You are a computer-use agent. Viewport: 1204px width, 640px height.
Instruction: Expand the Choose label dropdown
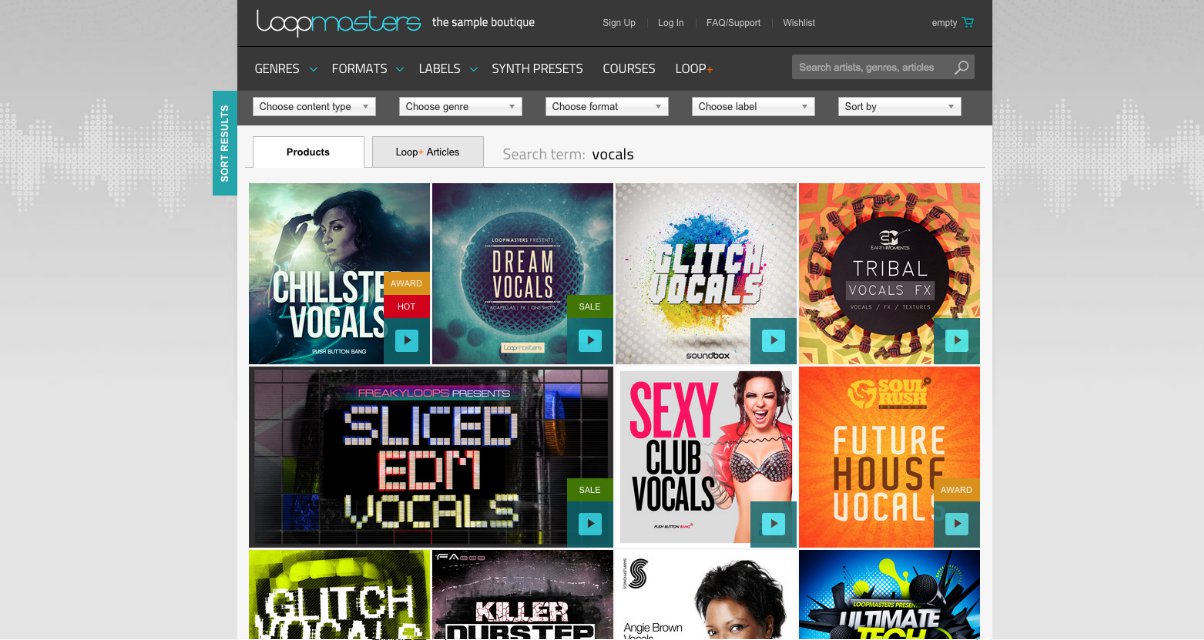(753, 107)
